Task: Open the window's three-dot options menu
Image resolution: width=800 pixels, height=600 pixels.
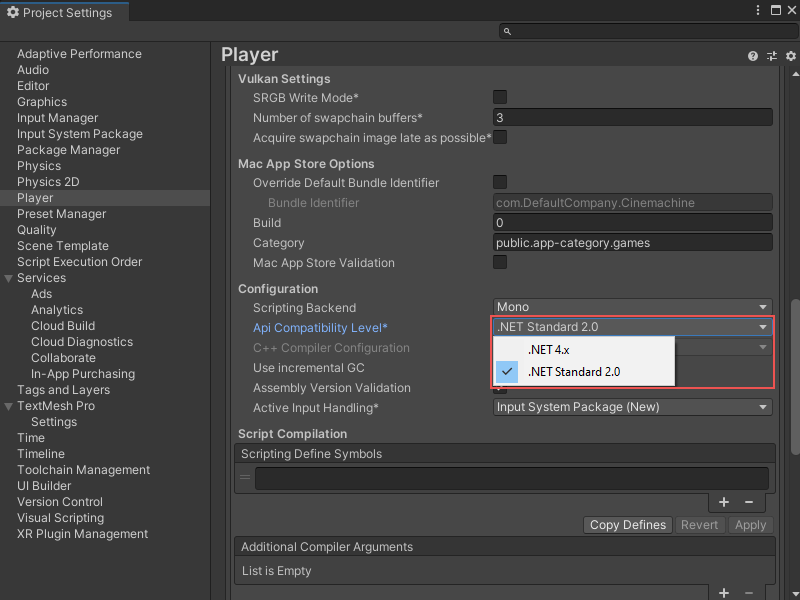Action: tap(758, 11)
